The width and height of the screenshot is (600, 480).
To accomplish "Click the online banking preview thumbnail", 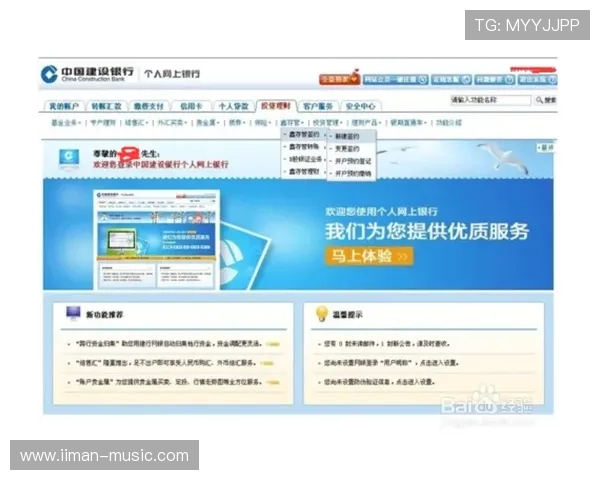I will [157, 239].
